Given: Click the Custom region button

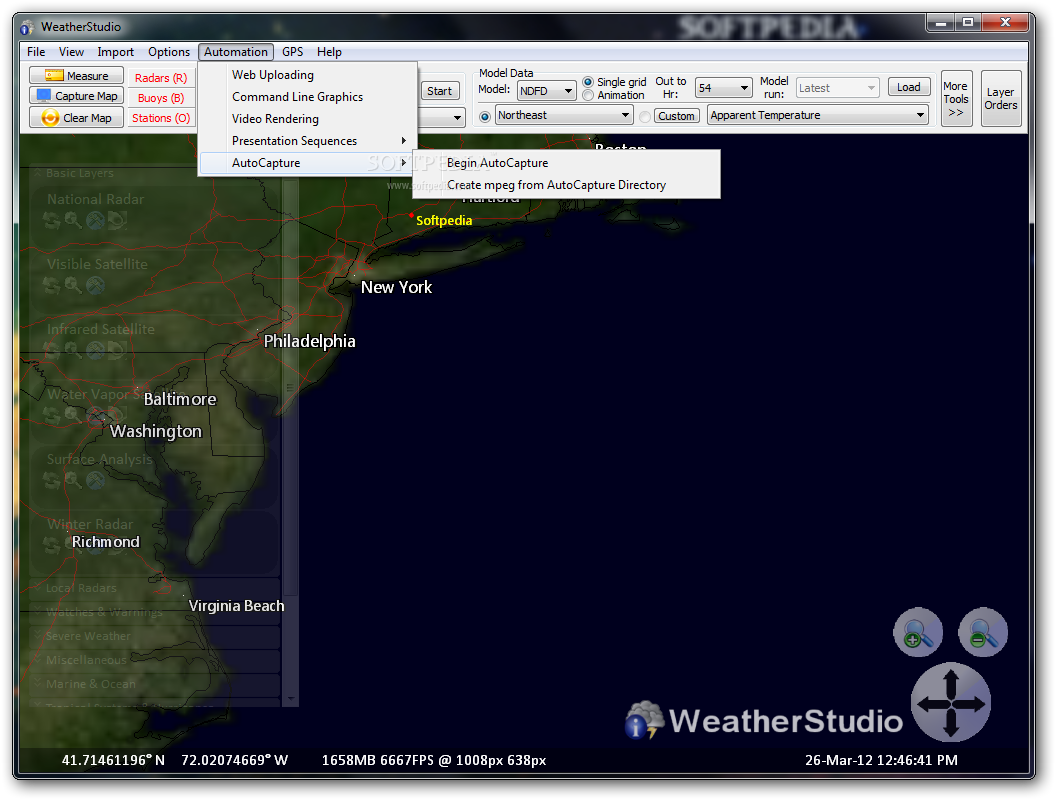Looking at the screenshot, I should point(676,116).
